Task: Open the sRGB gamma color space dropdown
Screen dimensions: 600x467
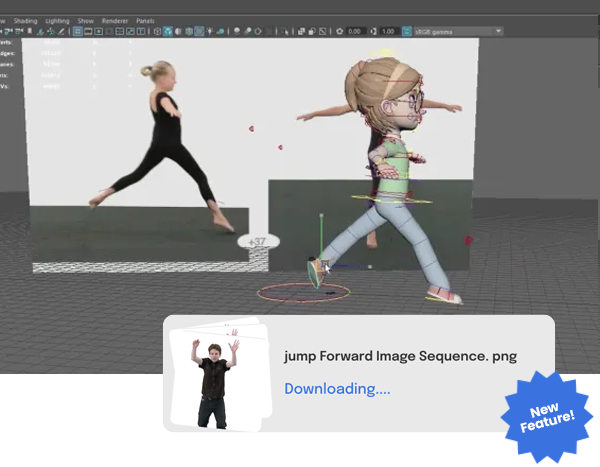Action: tap(458, 31)
